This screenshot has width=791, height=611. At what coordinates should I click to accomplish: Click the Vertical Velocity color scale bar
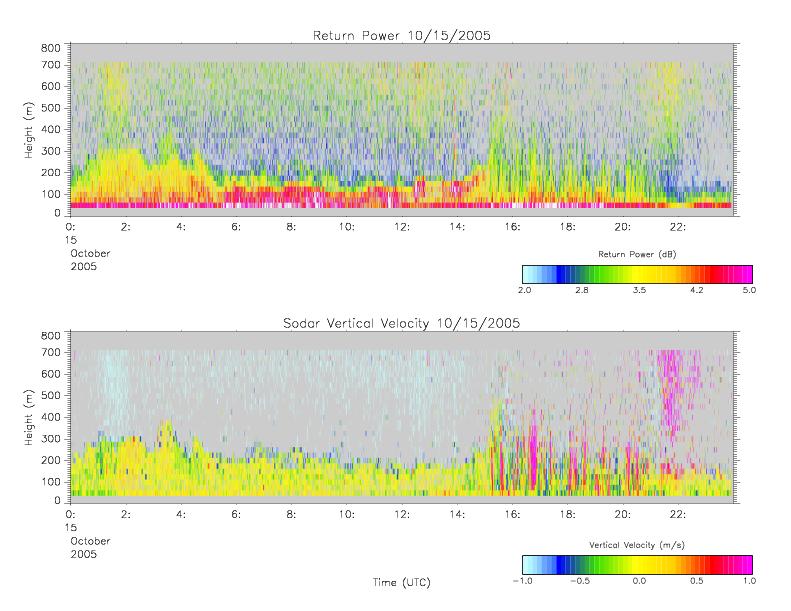(x=637, y=565)
